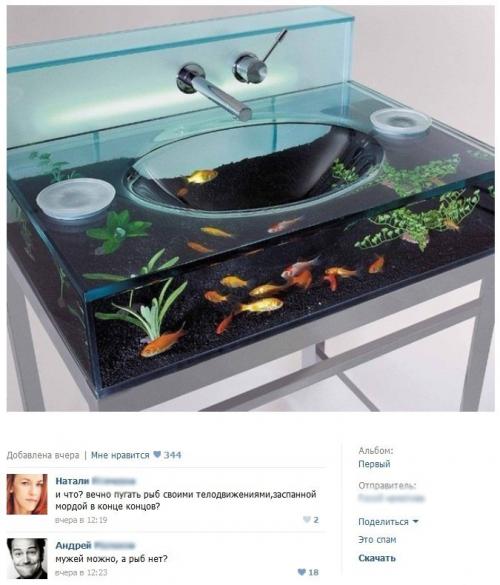Open Андрей's profile name link

click(95, 545)
